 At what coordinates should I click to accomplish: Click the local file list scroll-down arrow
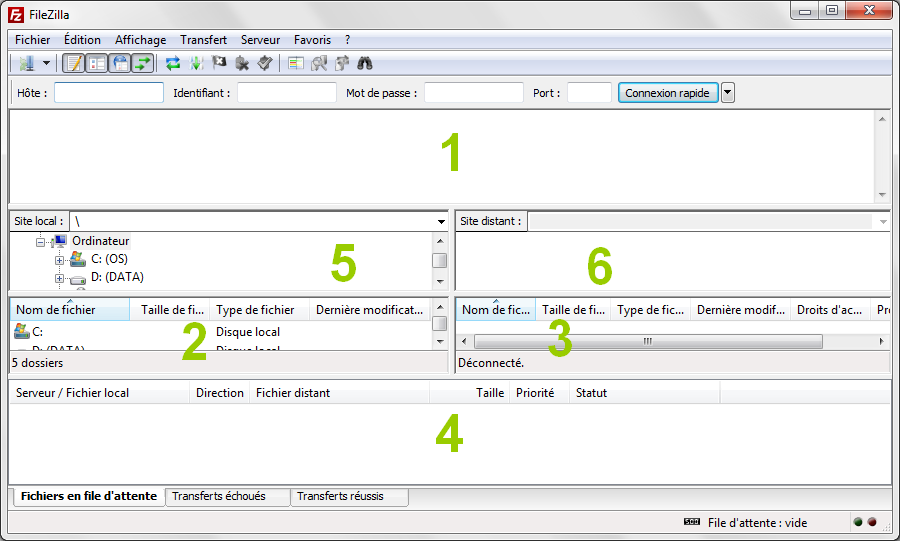[x=440, y=342]
